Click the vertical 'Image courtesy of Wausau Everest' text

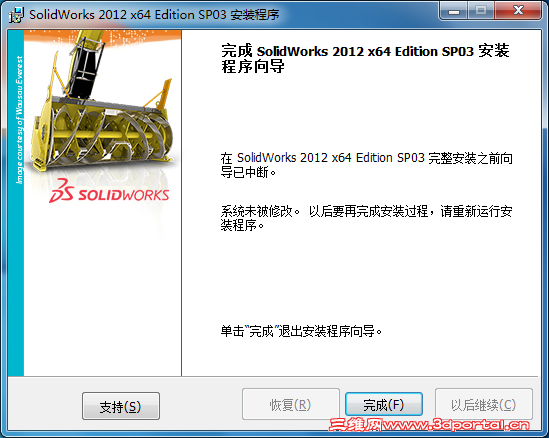coord(19,120)
